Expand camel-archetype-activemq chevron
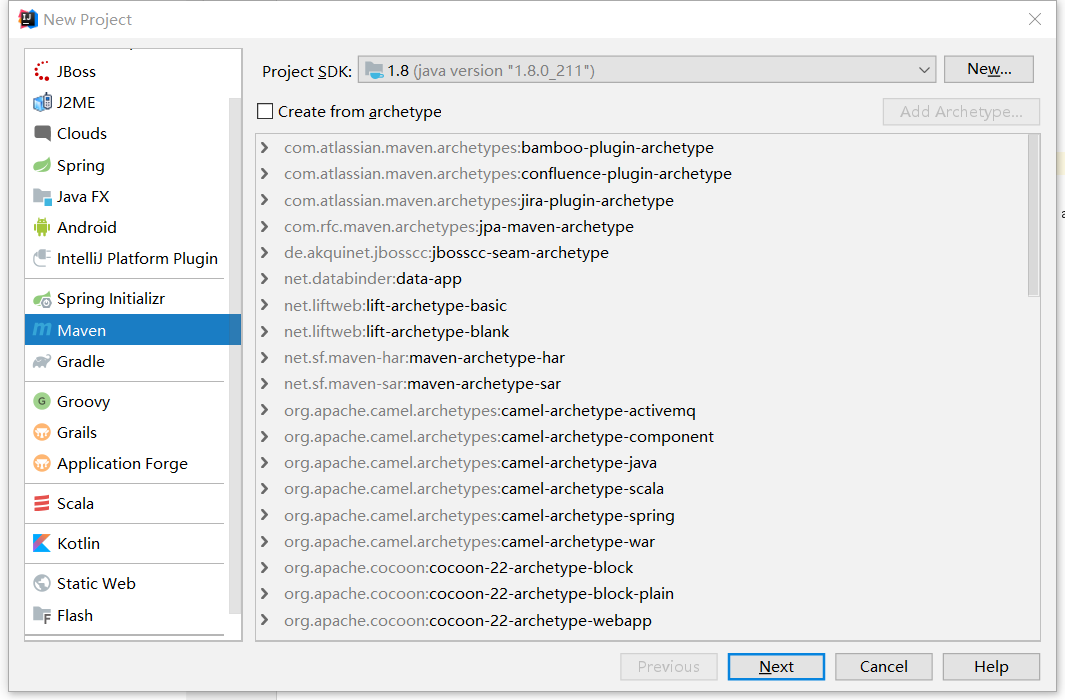Screen dimensions: 1065x700 pyautogui.click(x=265, y=410)
